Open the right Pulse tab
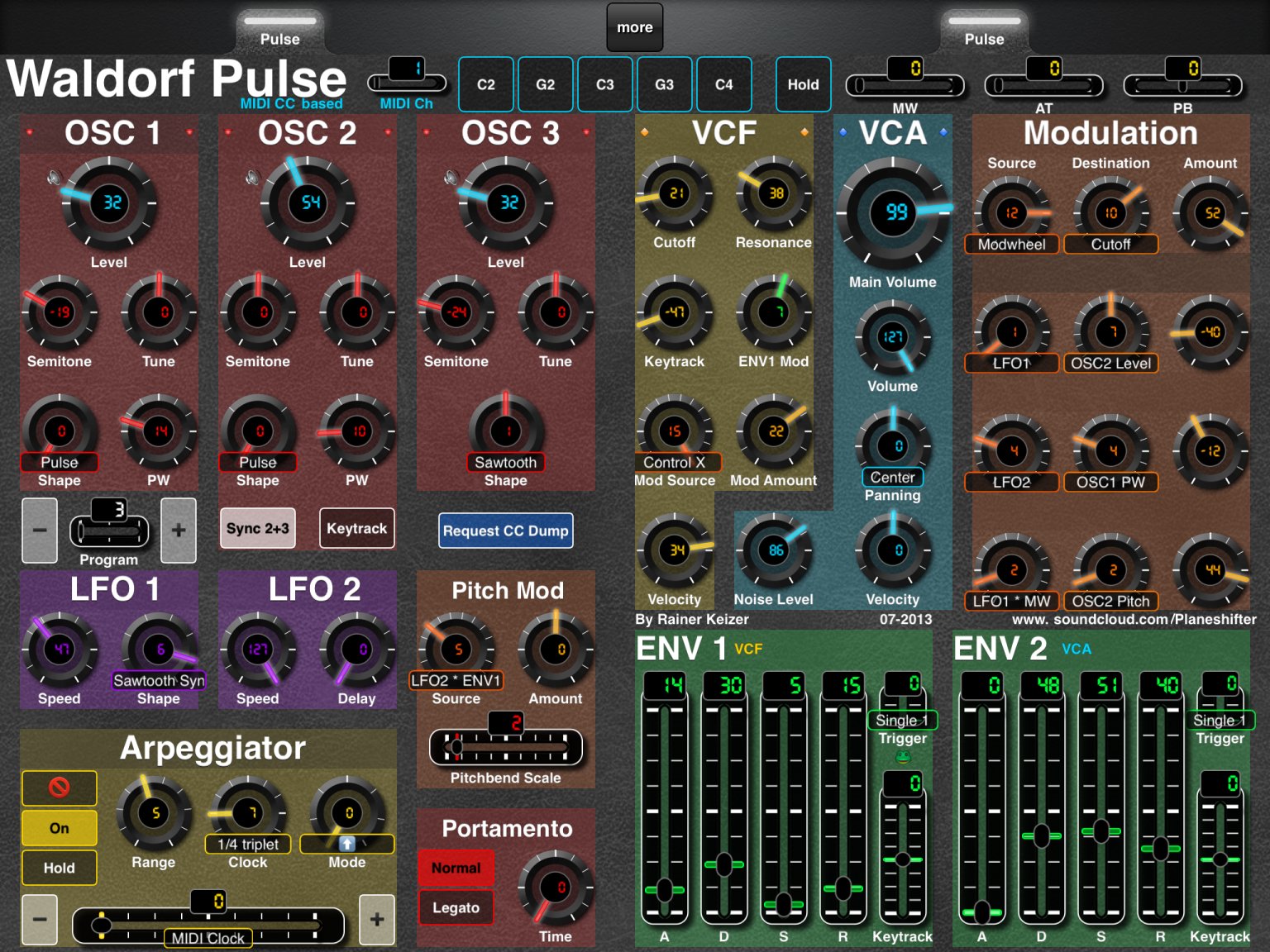This screenshot has width=1270, height=952. click(985, 31)
